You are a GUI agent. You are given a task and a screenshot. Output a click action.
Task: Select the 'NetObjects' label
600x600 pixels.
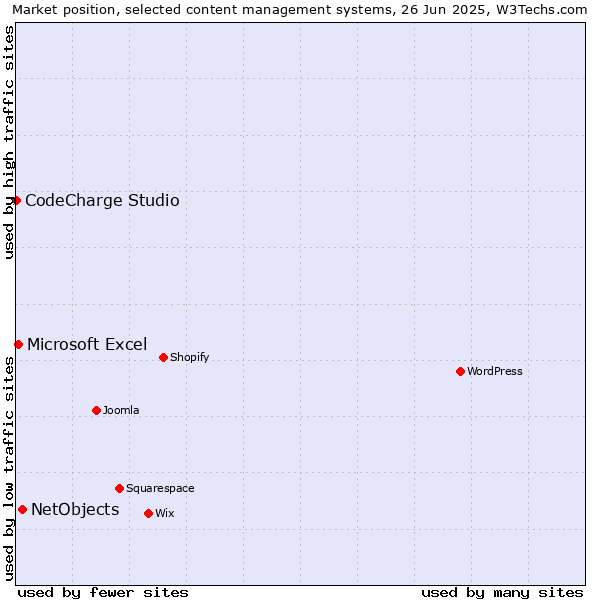(x=75, y=509)
